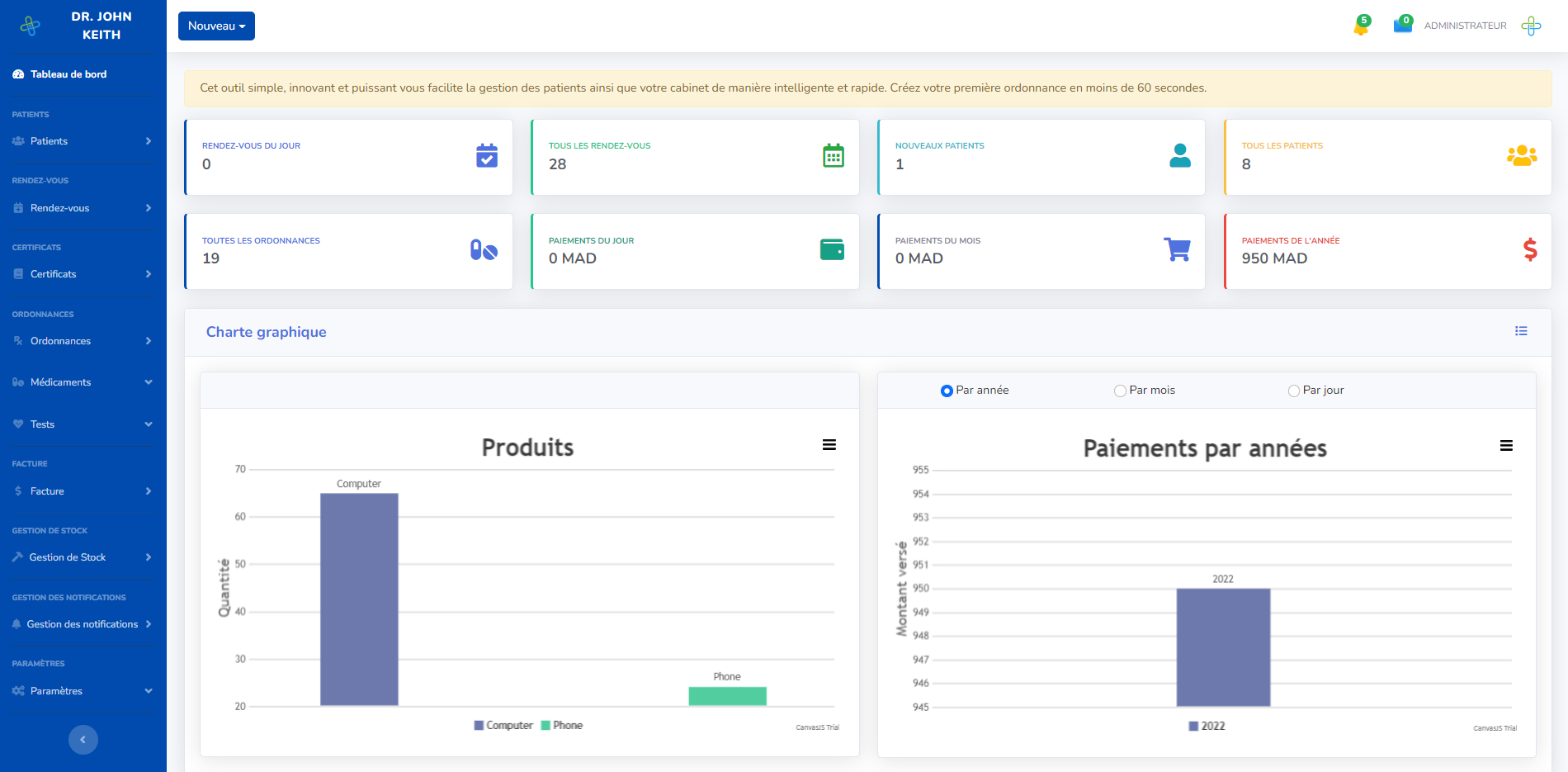Open the Produits chart hamburger menu
Image resolution: width=1568 pixels, height=772 pixels.
click(x=829, y=445)
